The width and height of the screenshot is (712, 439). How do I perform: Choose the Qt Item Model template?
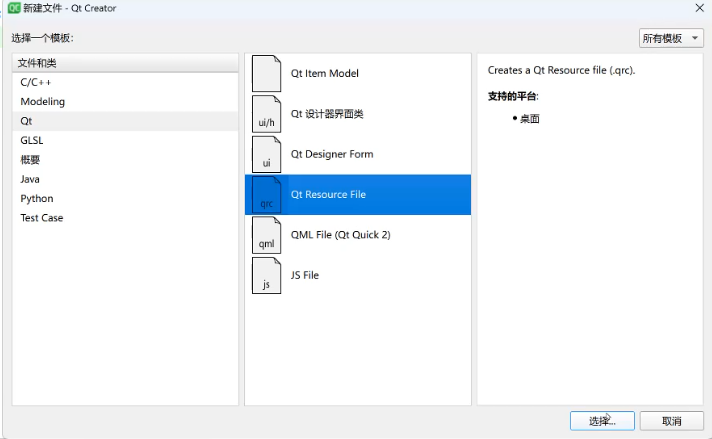click(358, 74)
